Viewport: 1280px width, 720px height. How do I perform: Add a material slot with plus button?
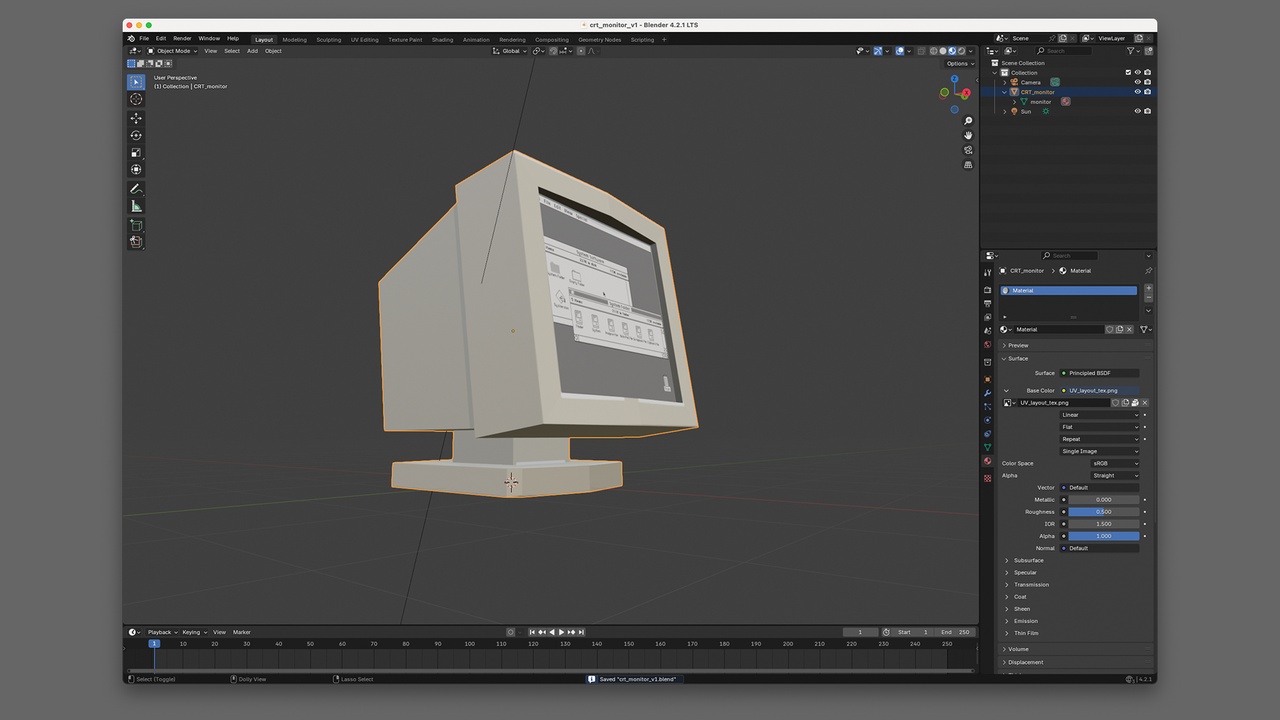pyautogui.click(x=1148, y=288)
